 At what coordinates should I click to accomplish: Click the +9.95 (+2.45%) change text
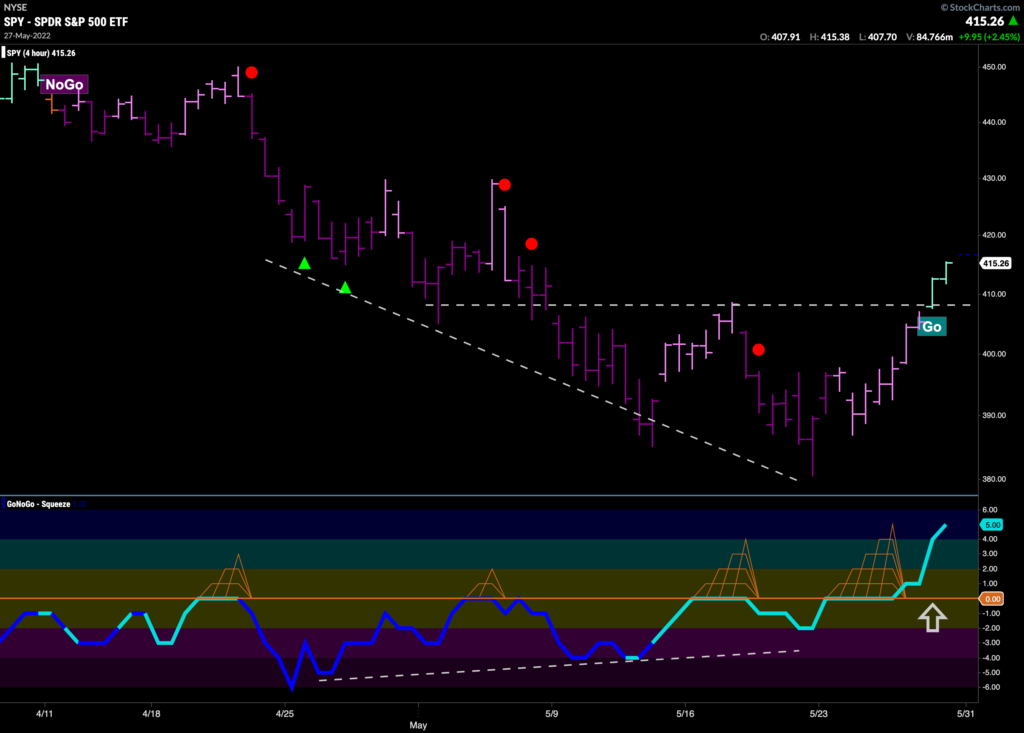point(989,37)
